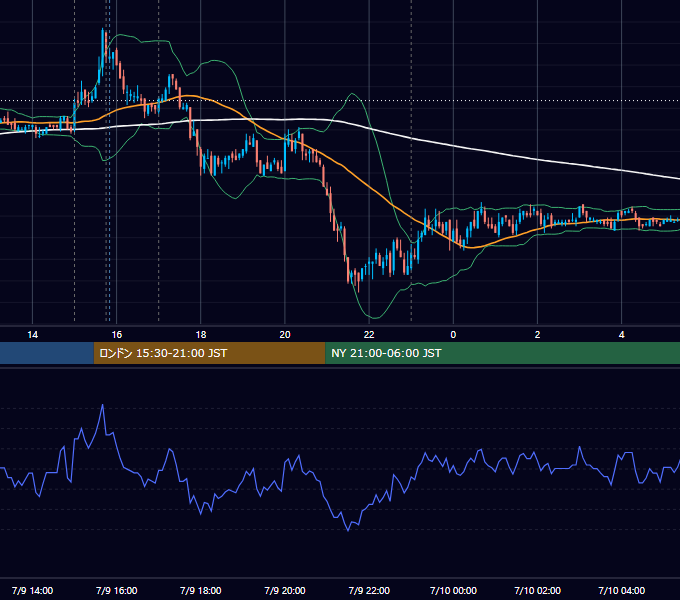Viewport: 680px width, 600px height.
Task: Click the 7/10 02:00 date label
Action: pyautogui.click(x=537, y=590)
